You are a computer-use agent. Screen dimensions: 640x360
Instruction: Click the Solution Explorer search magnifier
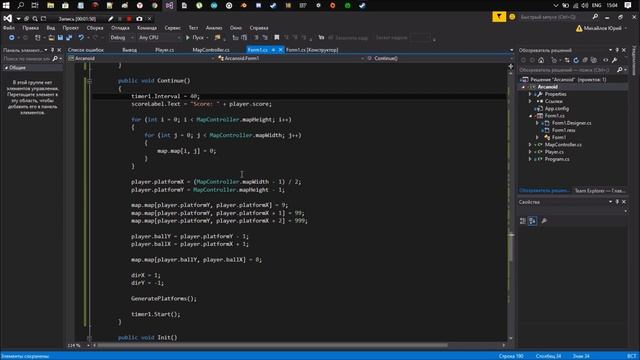click(x=620, y=70)
